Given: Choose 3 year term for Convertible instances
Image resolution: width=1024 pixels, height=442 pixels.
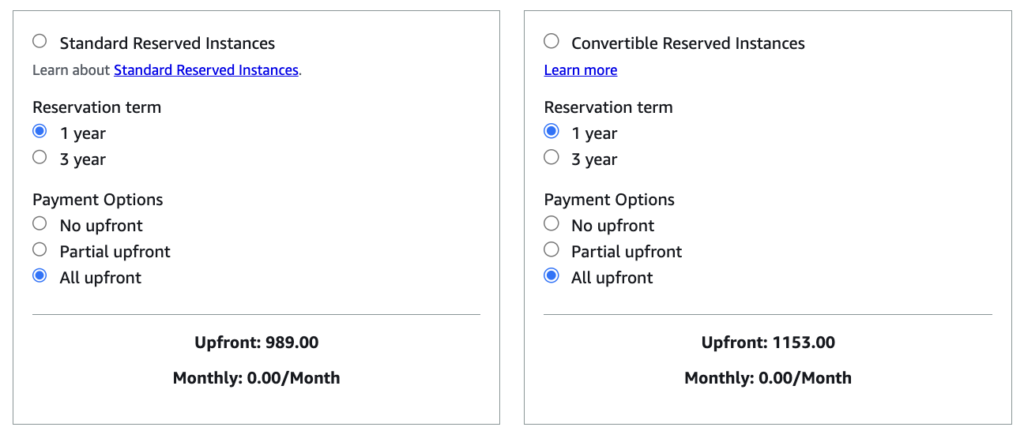Looking at the screenshot, I should pyautogui.click(x=551, y=157).
